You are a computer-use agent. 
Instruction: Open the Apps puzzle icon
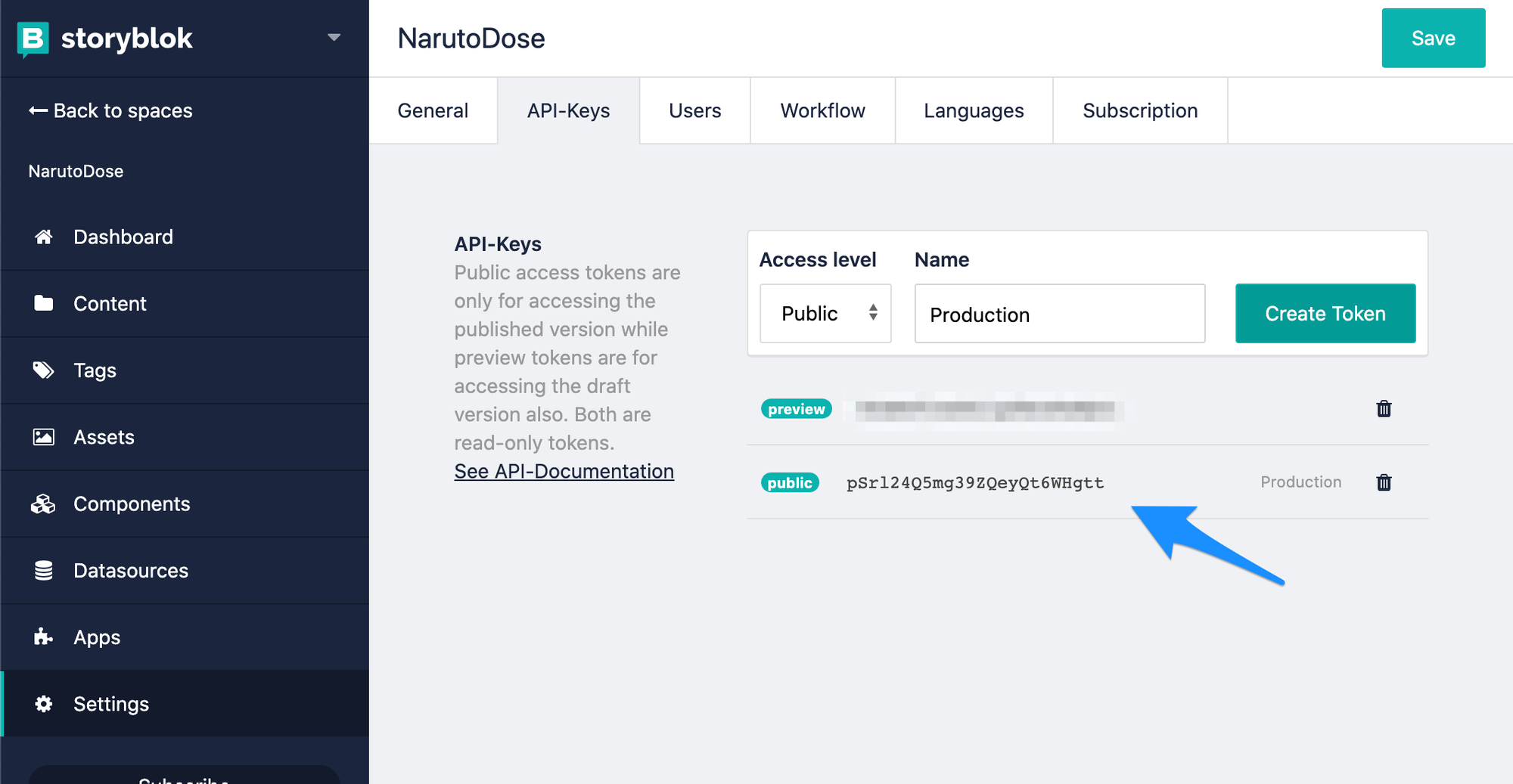[x=44, y=637]
